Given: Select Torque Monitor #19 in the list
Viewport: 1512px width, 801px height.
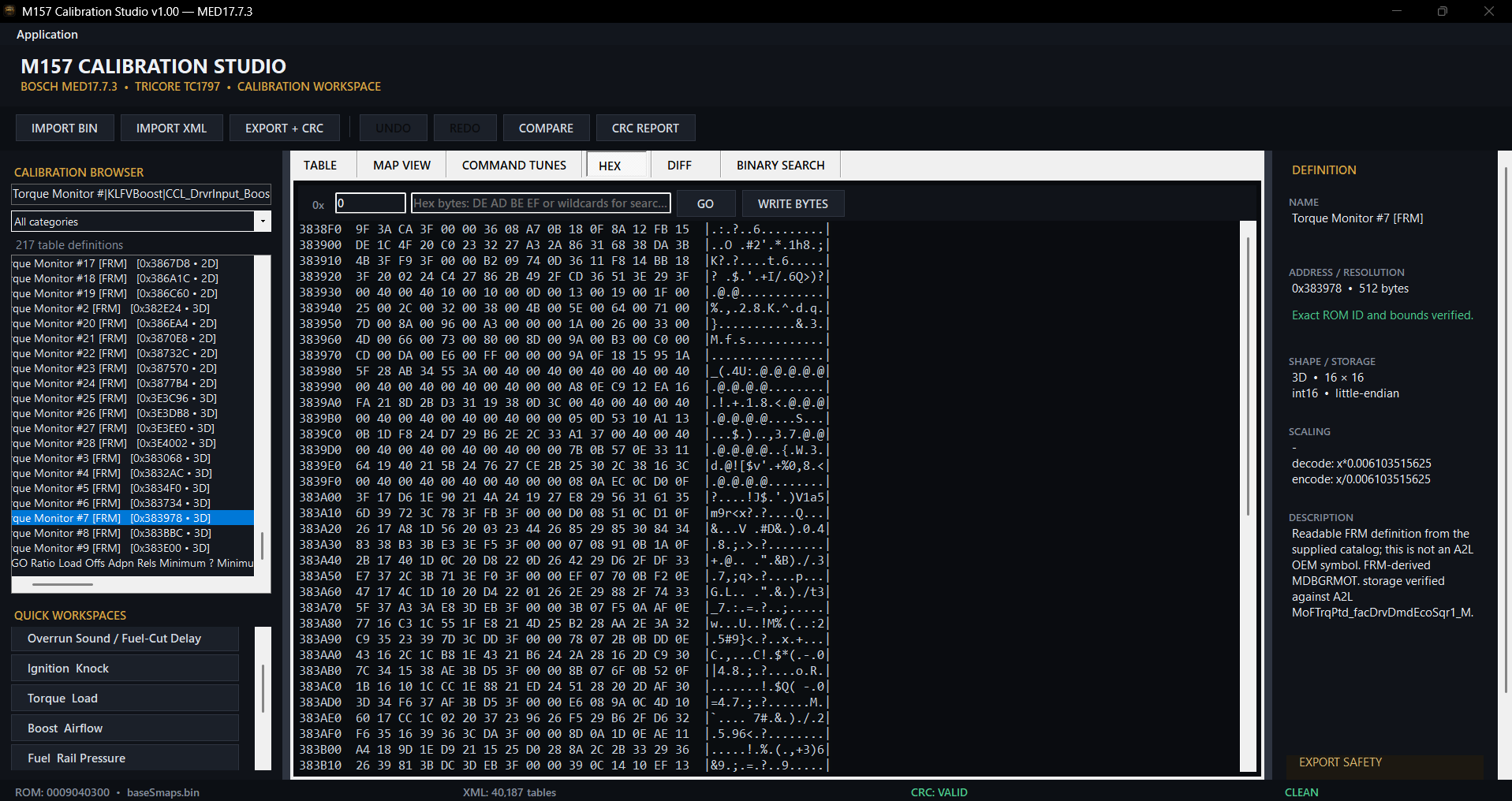Looking at the screenshot, I should pos(133,293).
